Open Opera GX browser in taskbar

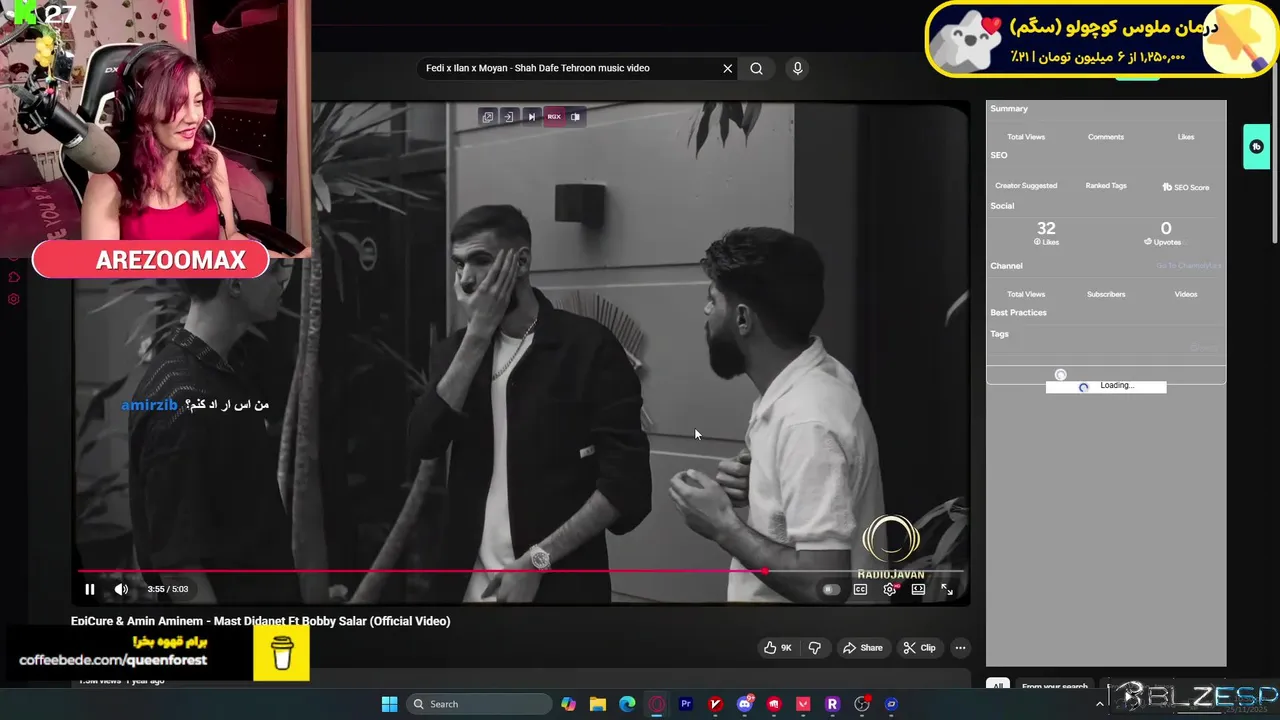pyautogui.click(x=656, y=704)
